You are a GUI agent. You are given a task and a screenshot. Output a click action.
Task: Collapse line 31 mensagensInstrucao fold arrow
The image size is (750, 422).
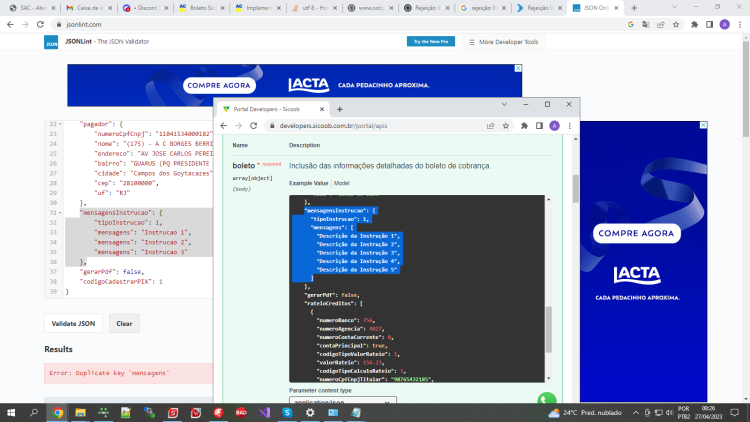pyautogui.click(x=60, y=212)
